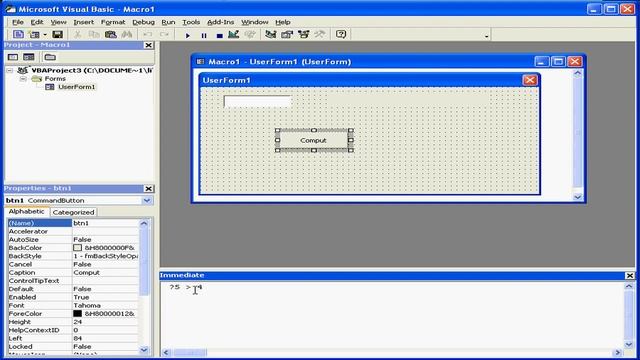Click View Code icon in Project panel

pyautogui.click(x=13, y=57)
